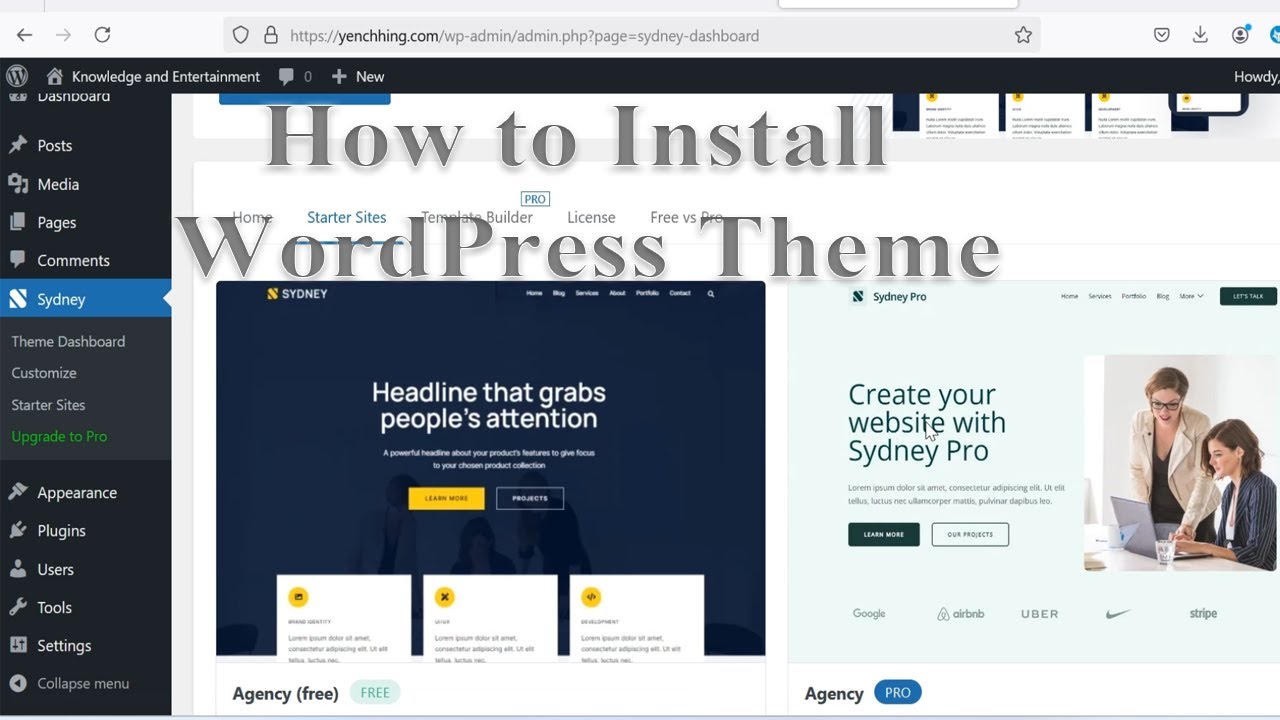1280x720 pixels.
Task: Click the New text in the admin bar
Action: click(370, 76)
